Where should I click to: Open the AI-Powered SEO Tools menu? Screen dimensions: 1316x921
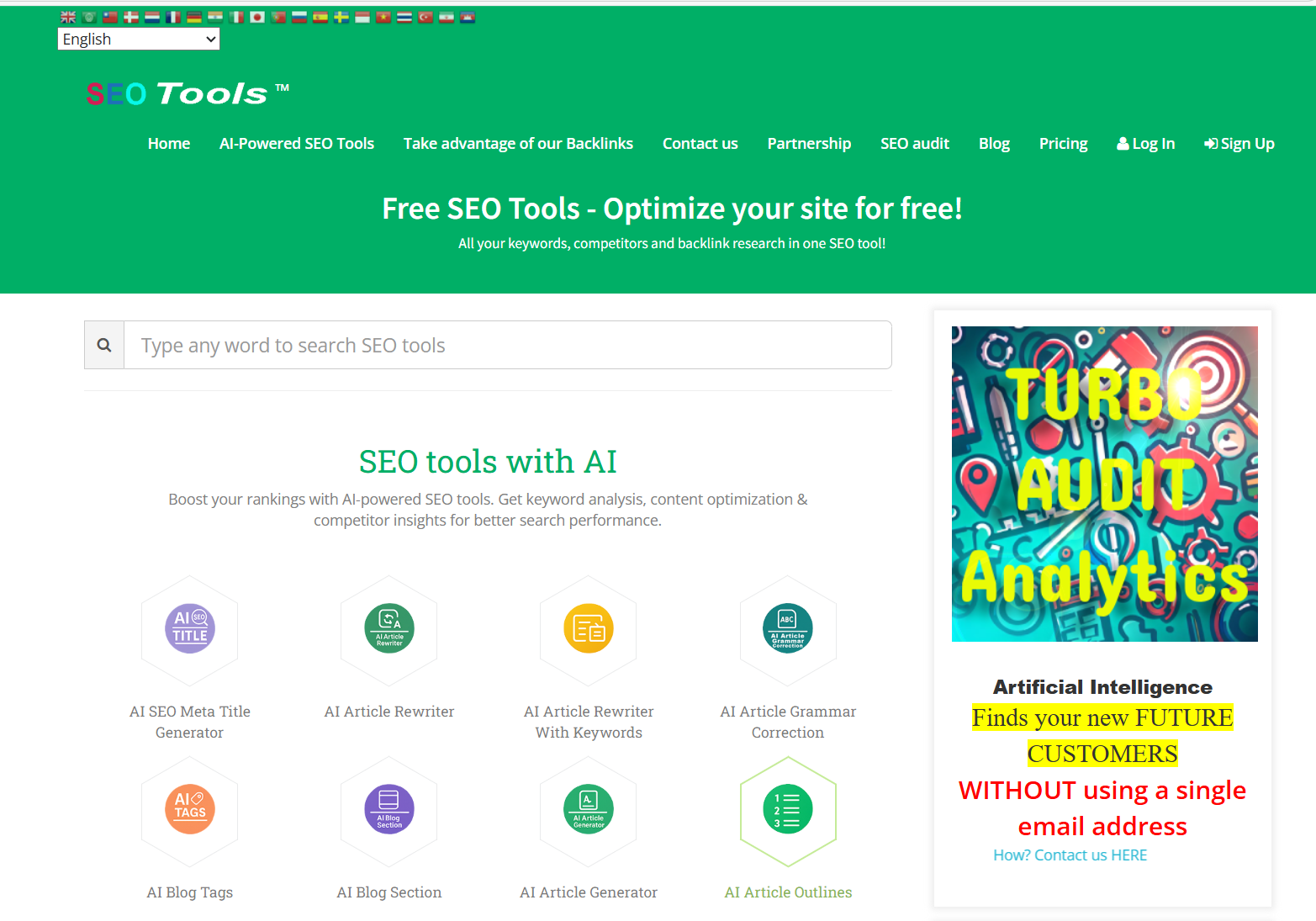296,144
